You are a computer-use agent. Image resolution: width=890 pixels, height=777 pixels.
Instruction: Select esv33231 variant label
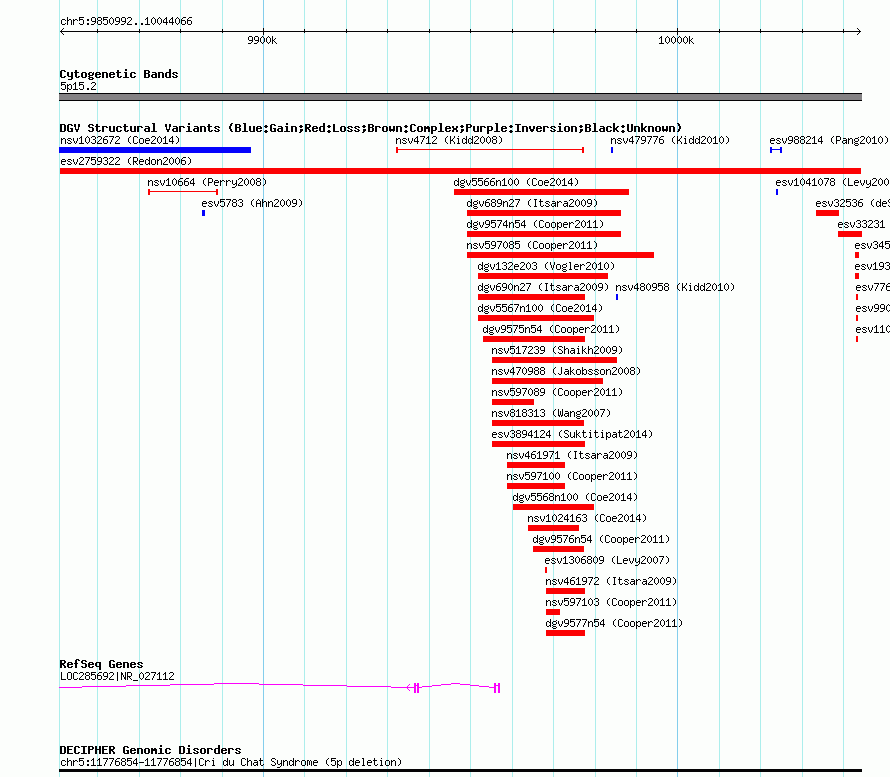point(861,224)
